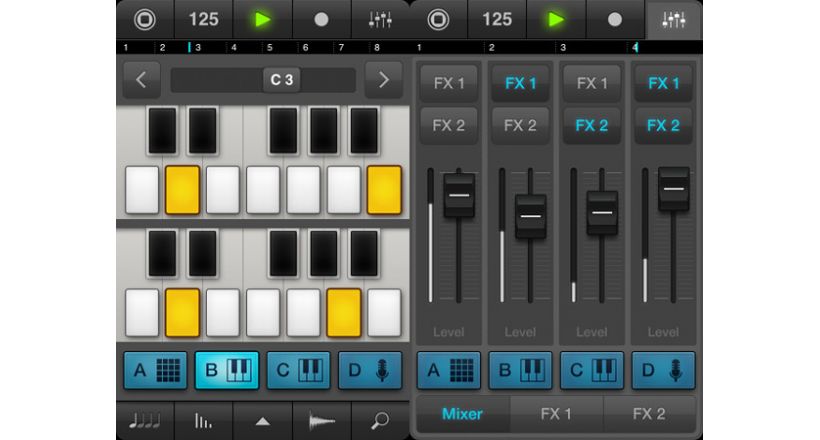The height and width of the screenshot is (440, 820).
Task: Play highlighted second white key on upper keyboard
Action: click(x=183, y=190)
